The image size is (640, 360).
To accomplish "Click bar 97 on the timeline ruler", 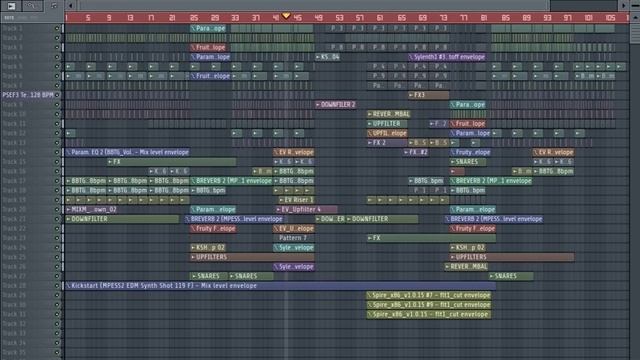I will 568,18.
